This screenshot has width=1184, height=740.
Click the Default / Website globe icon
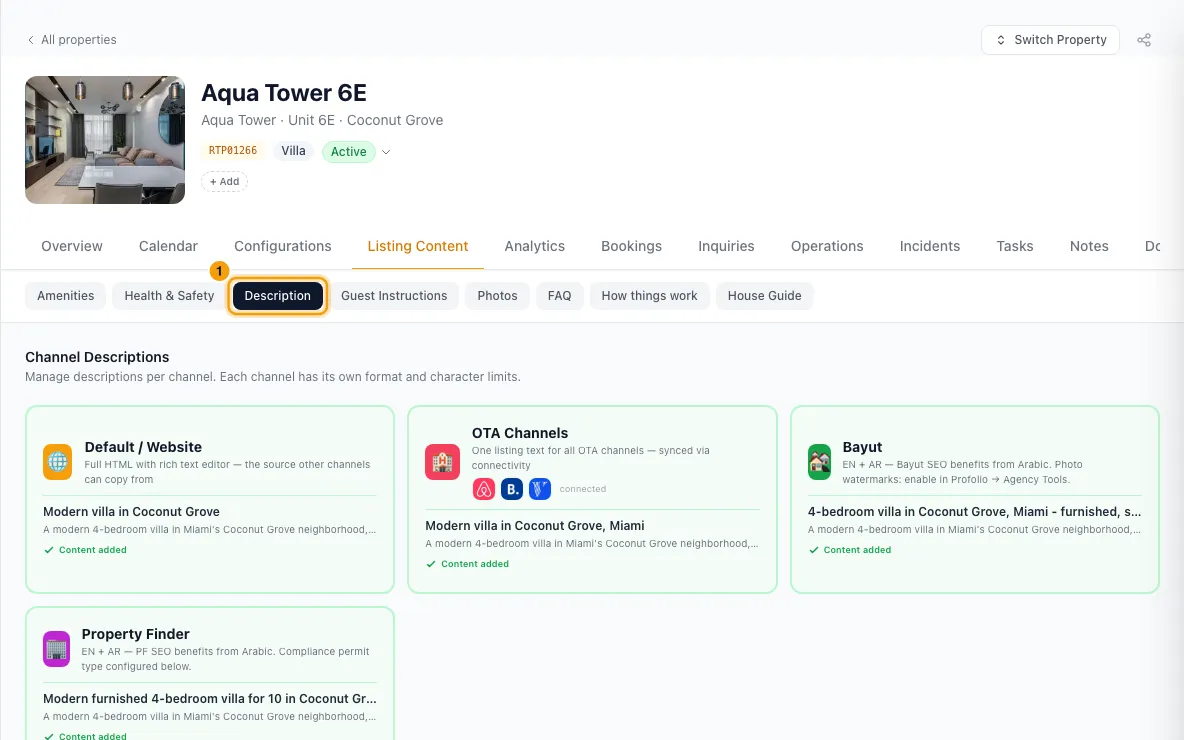[57, 462]
